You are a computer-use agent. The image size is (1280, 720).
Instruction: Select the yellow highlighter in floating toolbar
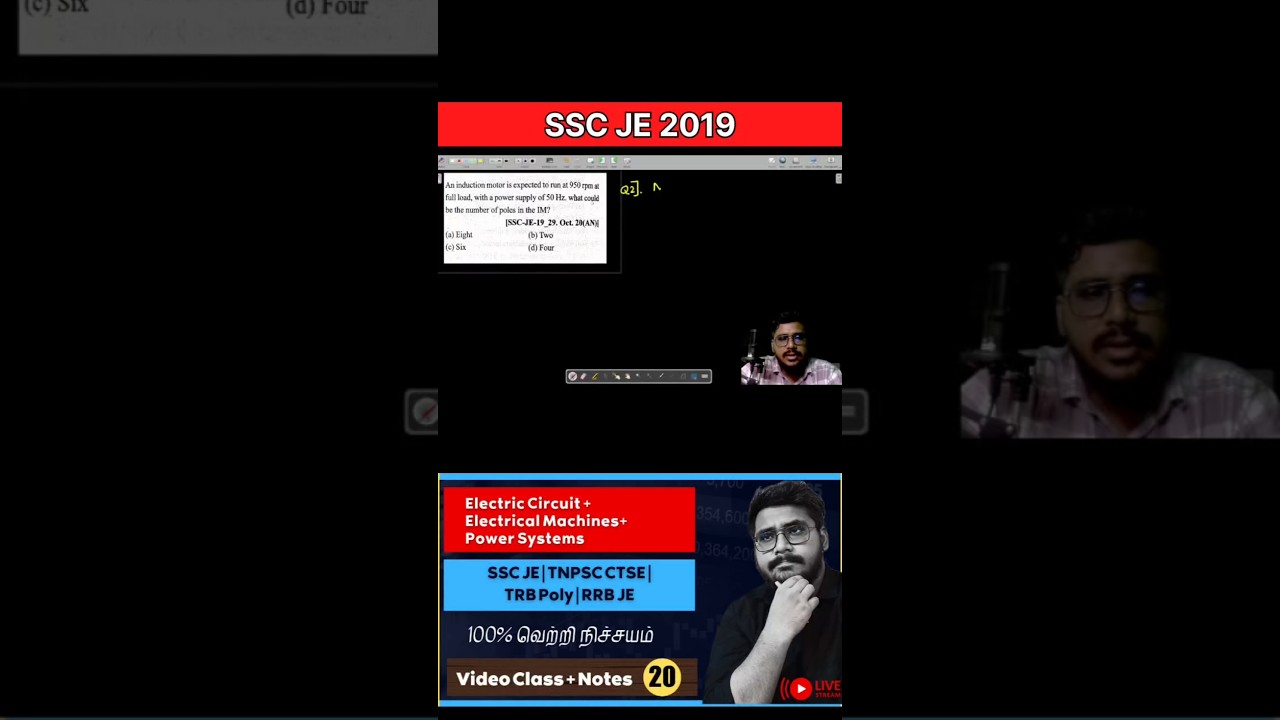point(595,376)
